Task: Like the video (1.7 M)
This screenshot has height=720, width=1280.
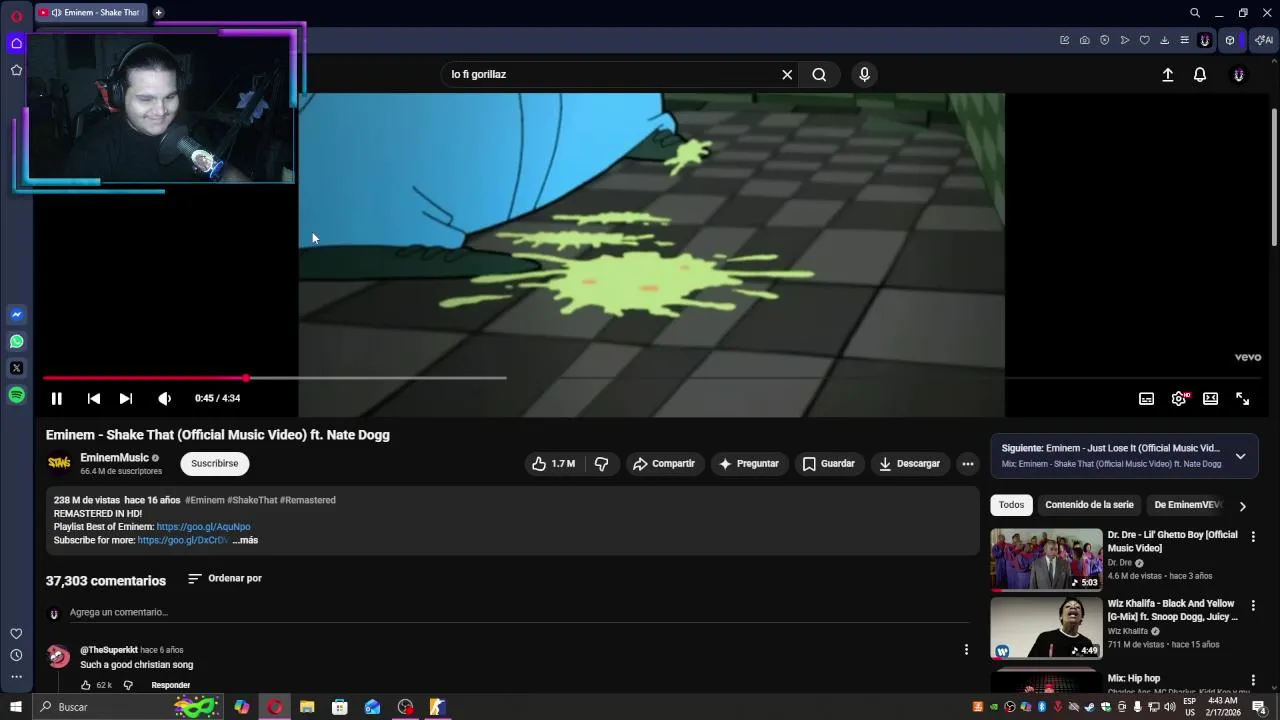Action: (x=553, y=464)
